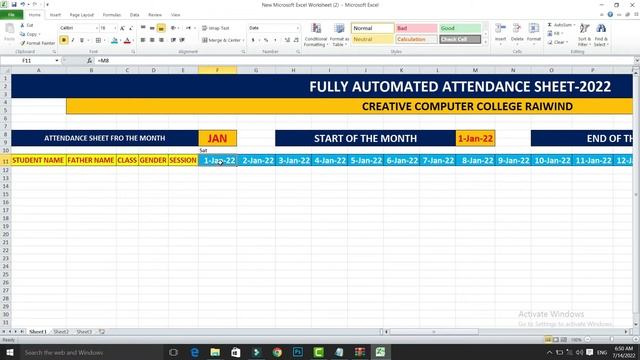Click Decrease Decimal icon

pos(296,40)
